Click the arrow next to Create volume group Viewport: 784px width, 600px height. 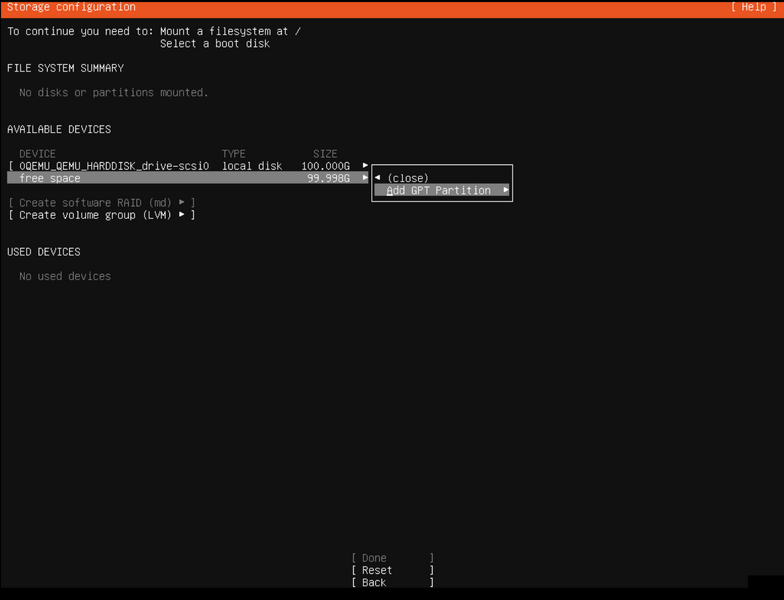[181, 215]
